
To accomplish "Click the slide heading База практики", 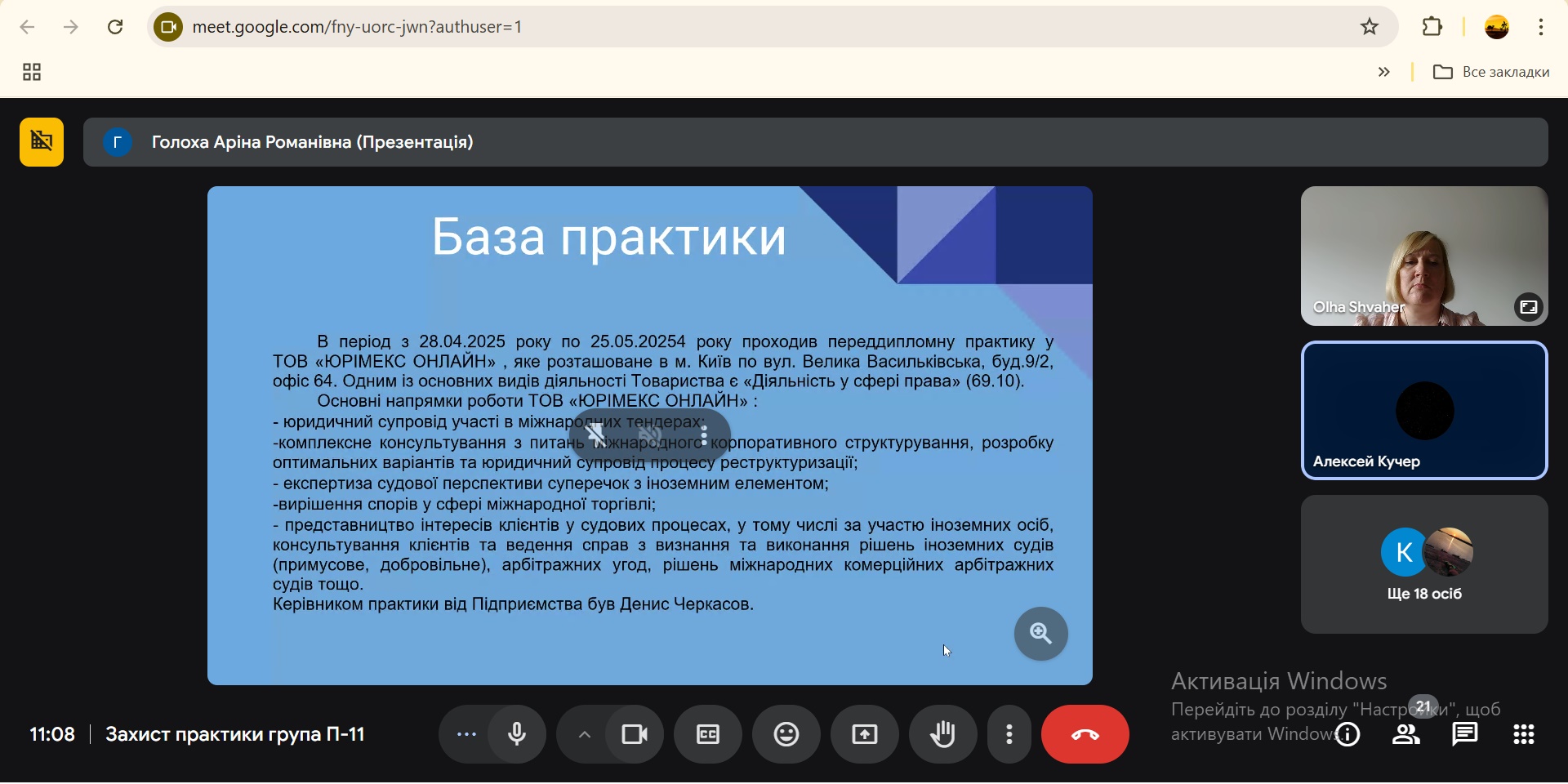I will [x=609, y=238].
